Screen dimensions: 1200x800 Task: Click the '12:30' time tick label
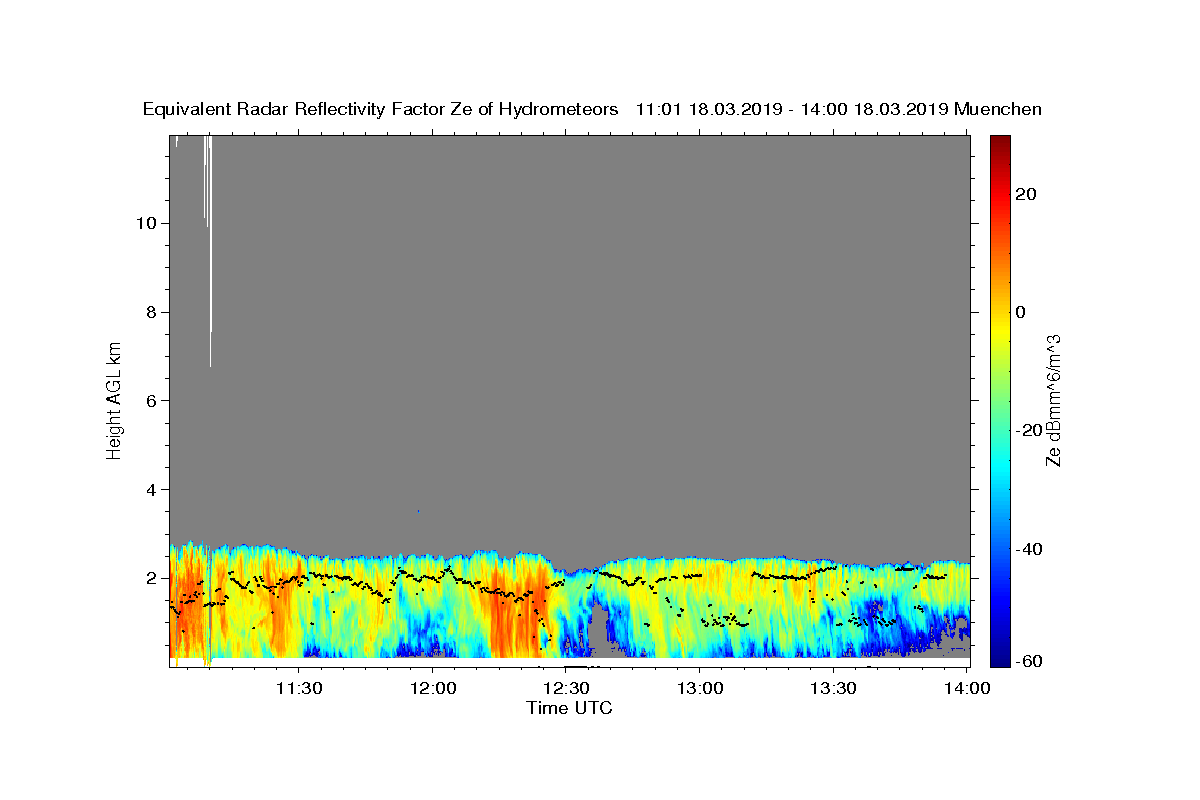pyautogui.click(x=566, y=688)
